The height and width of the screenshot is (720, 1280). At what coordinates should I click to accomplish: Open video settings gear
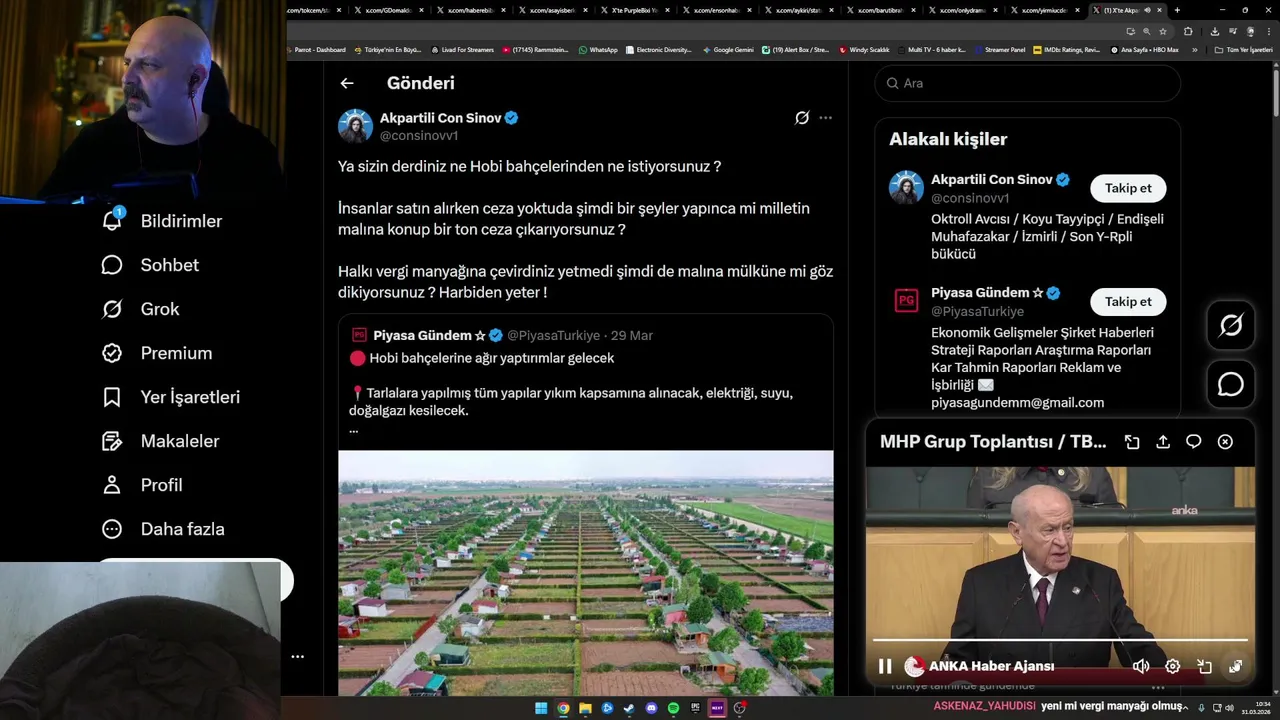point(1173,666)
